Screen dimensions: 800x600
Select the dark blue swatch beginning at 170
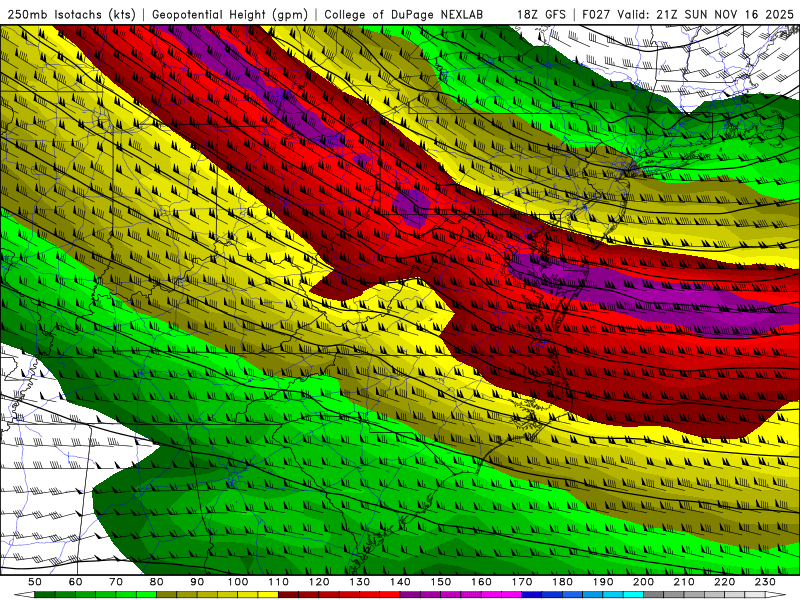pyautogui.click(x=532, y=595)
